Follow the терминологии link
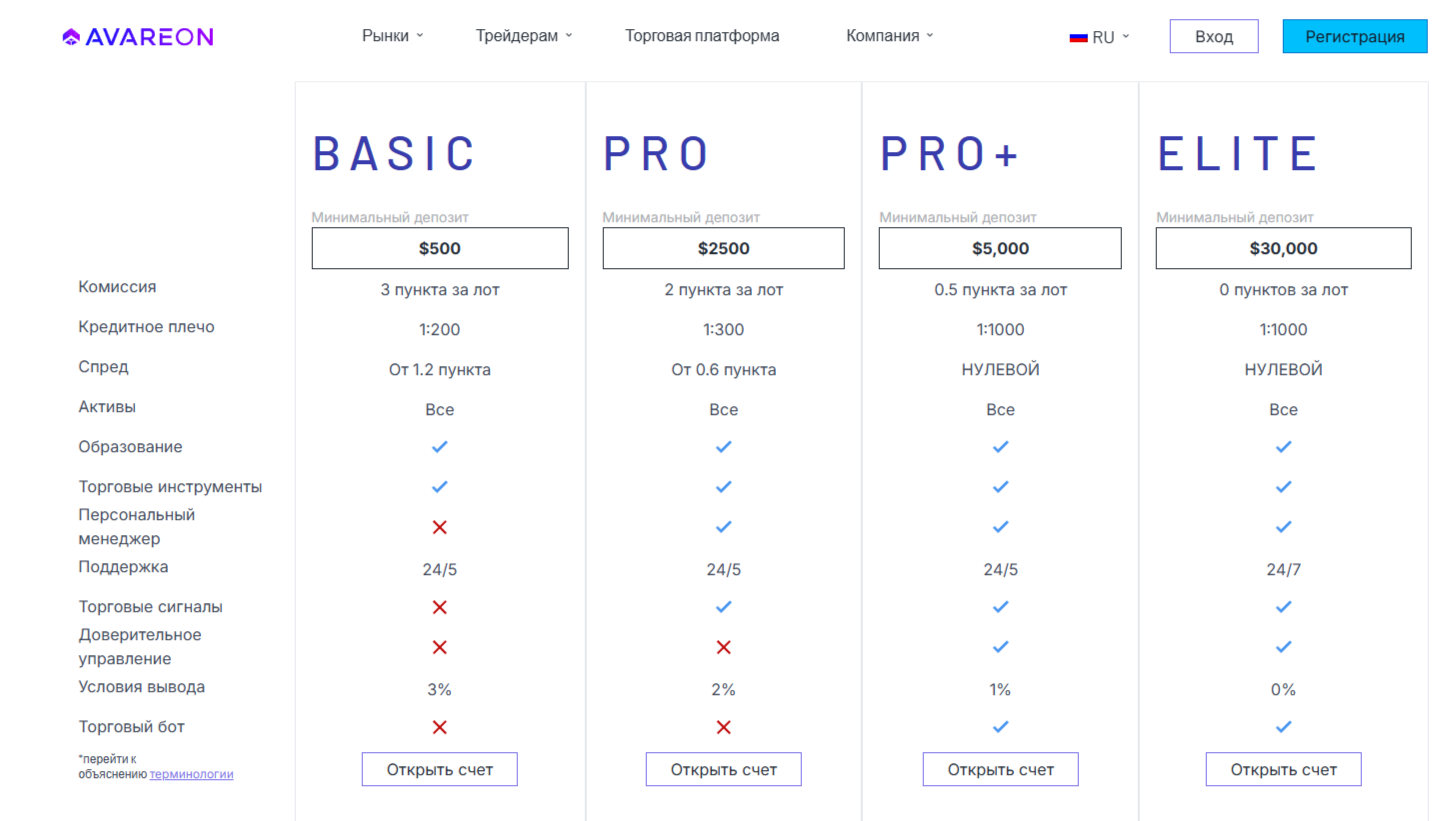This screenshot has height=821, width=1452. tap(192, 774)
